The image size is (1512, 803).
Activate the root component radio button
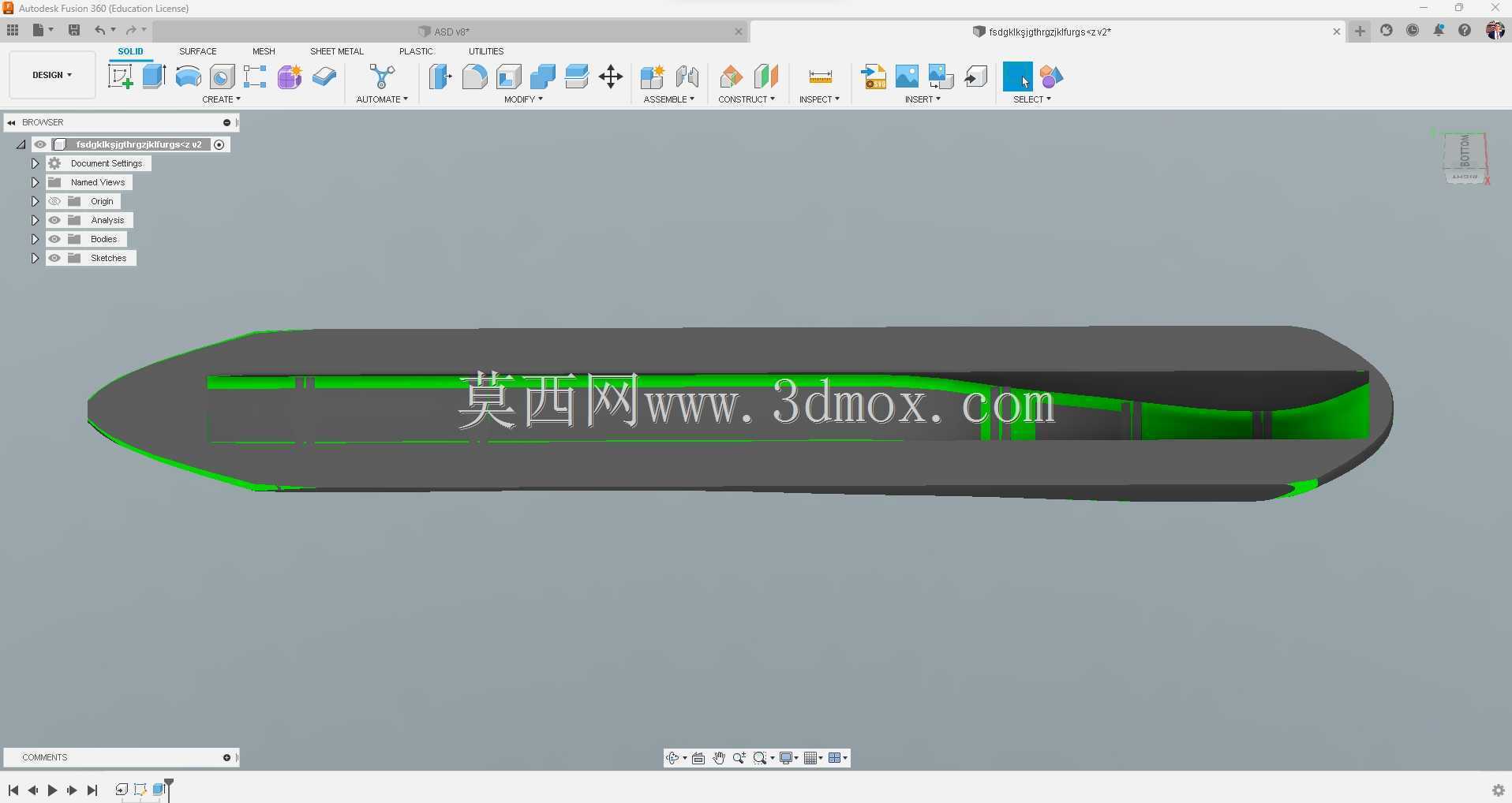tap(219, 144)
